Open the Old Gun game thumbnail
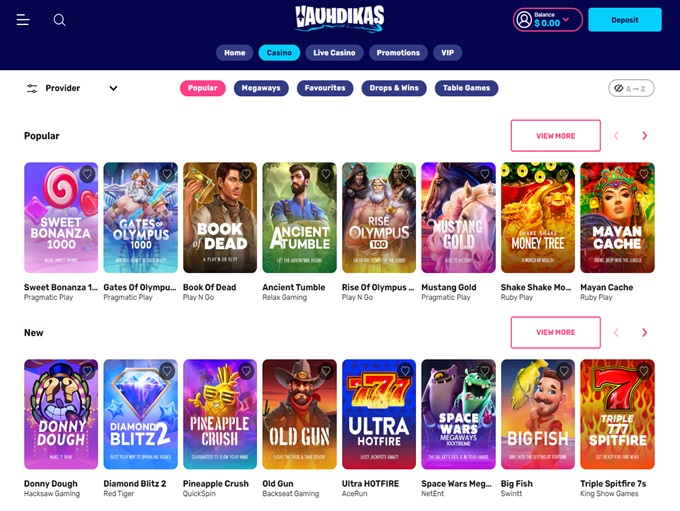 click(299, 414)
